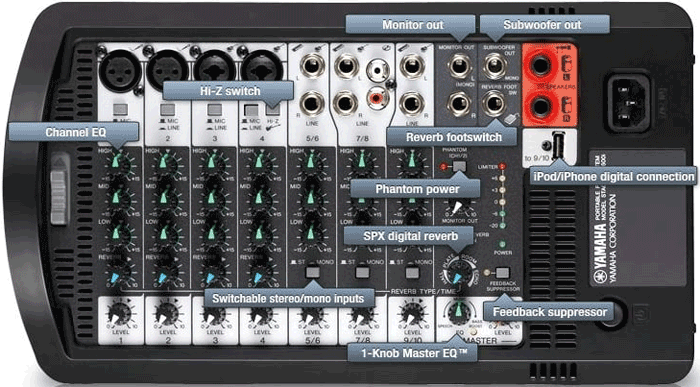
Task: Click the channel 9/10 R input jack
Action: 412,104
